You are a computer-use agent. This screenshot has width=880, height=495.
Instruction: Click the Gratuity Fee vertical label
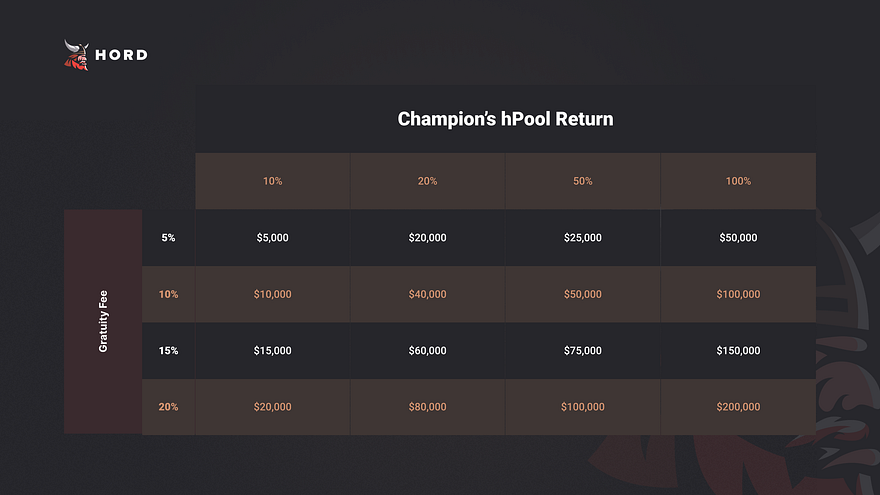103,322
